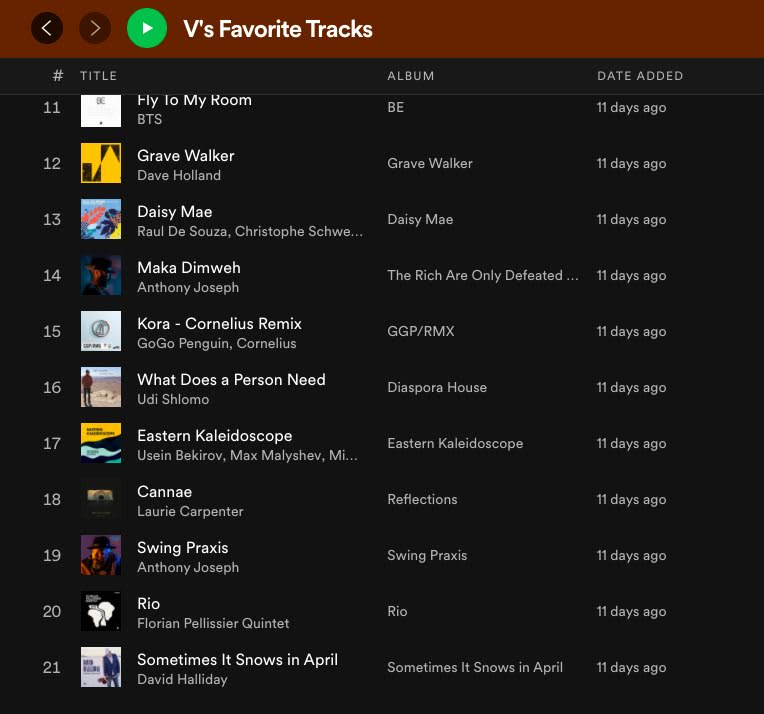
Task: Select track title Maka Dimweh
Action: tap(189, 268)
